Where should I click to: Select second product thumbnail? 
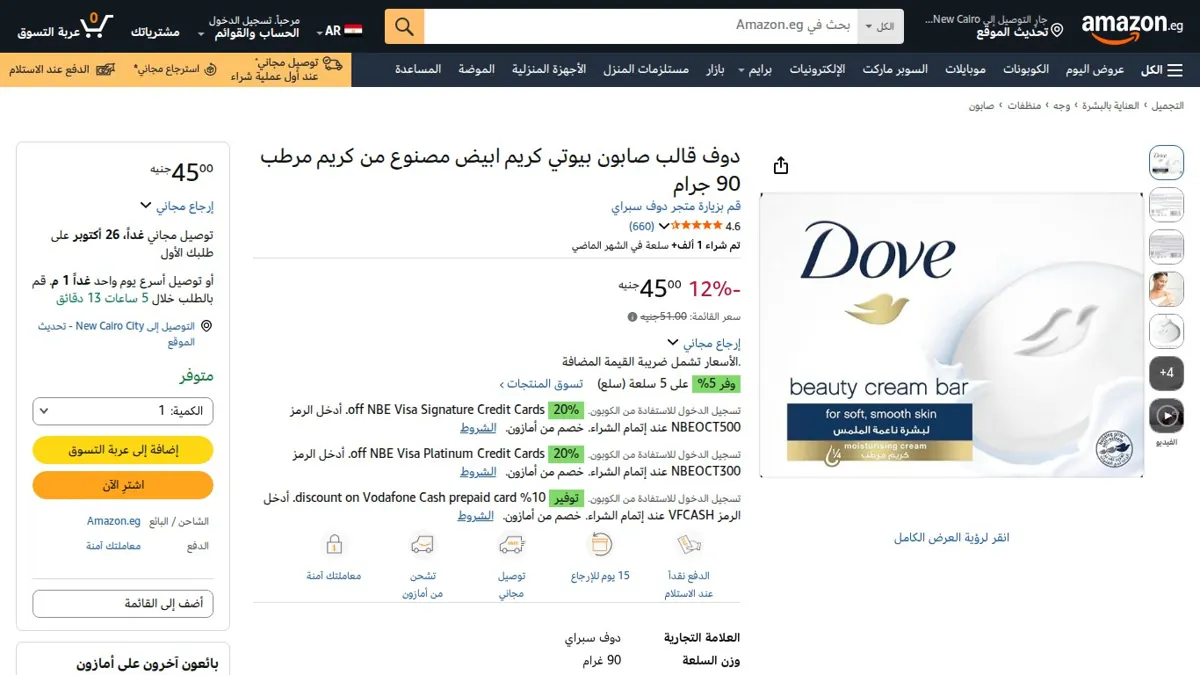pyautogui.click(x=1166, y=205)
